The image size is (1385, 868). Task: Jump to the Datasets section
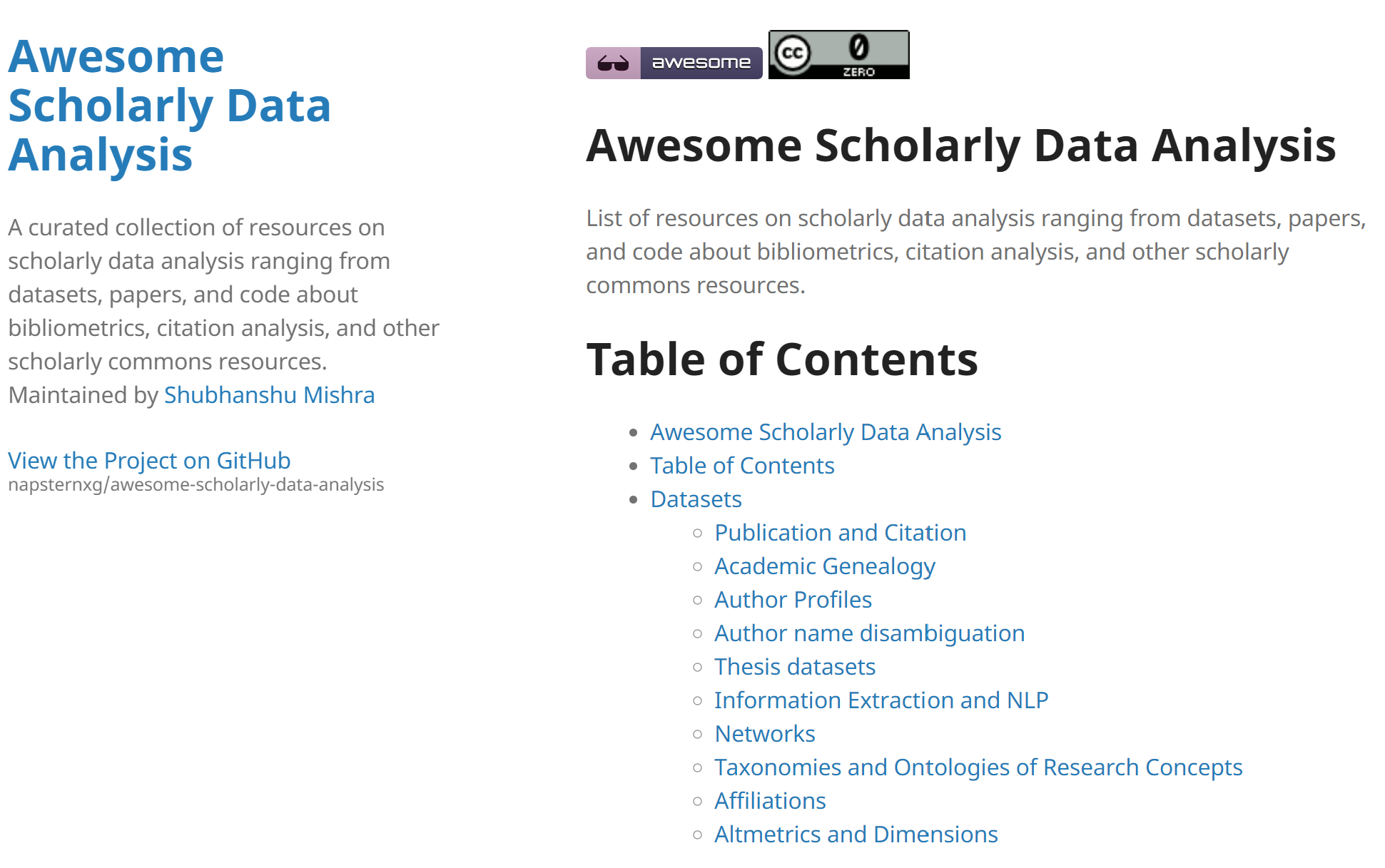pos(696,499)
